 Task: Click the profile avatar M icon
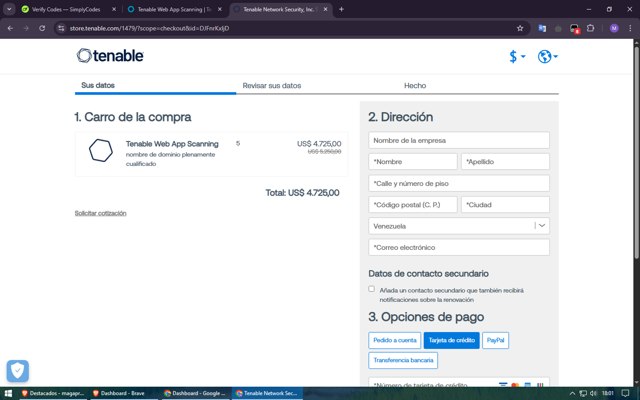click(614, 28)
